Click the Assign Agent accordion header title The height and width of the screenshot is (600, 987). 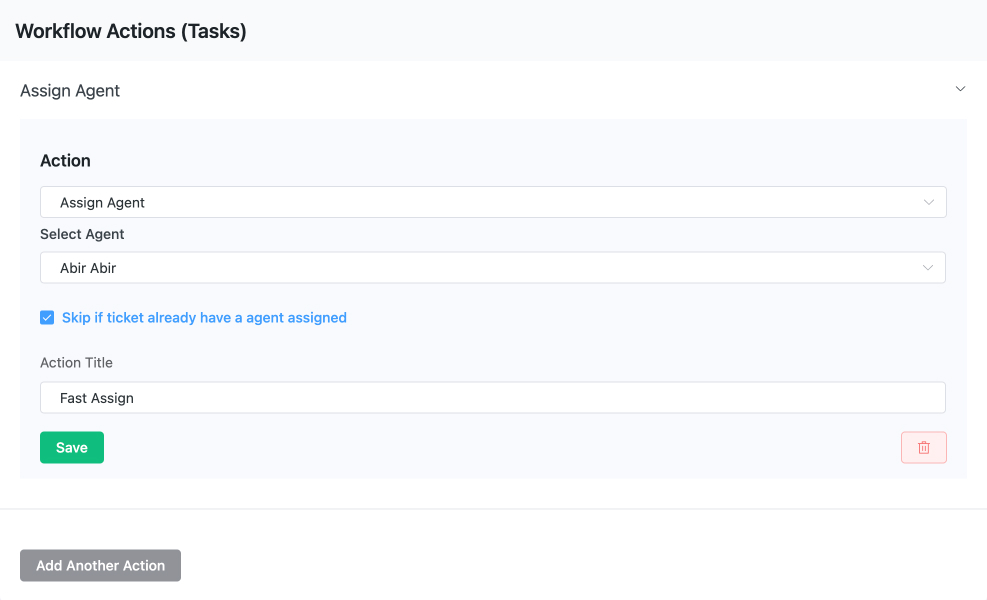point(70,91)
